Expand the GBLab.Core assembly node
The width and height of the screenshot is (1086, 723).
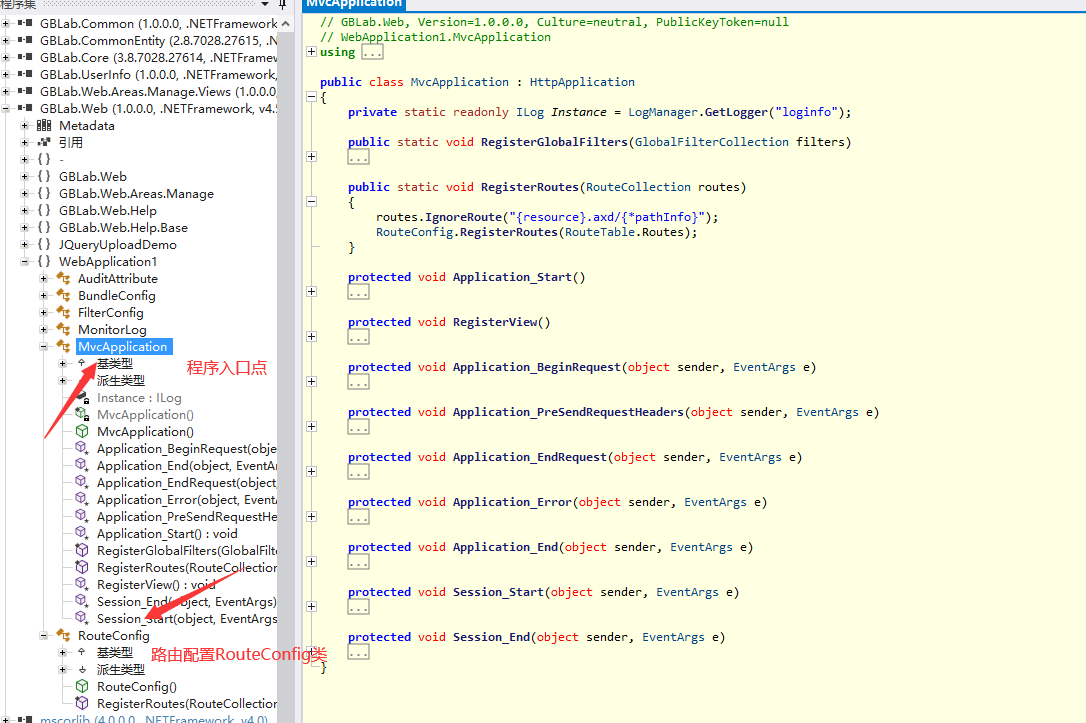coord(6,58)
